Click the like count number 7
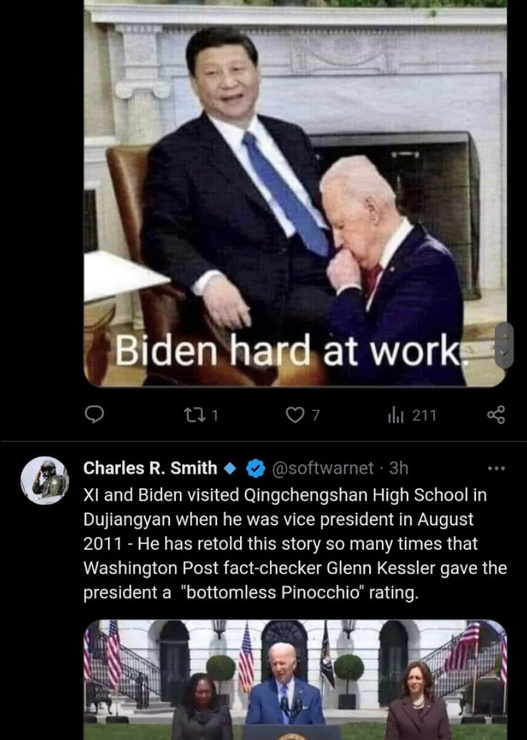 coord(316,416)
